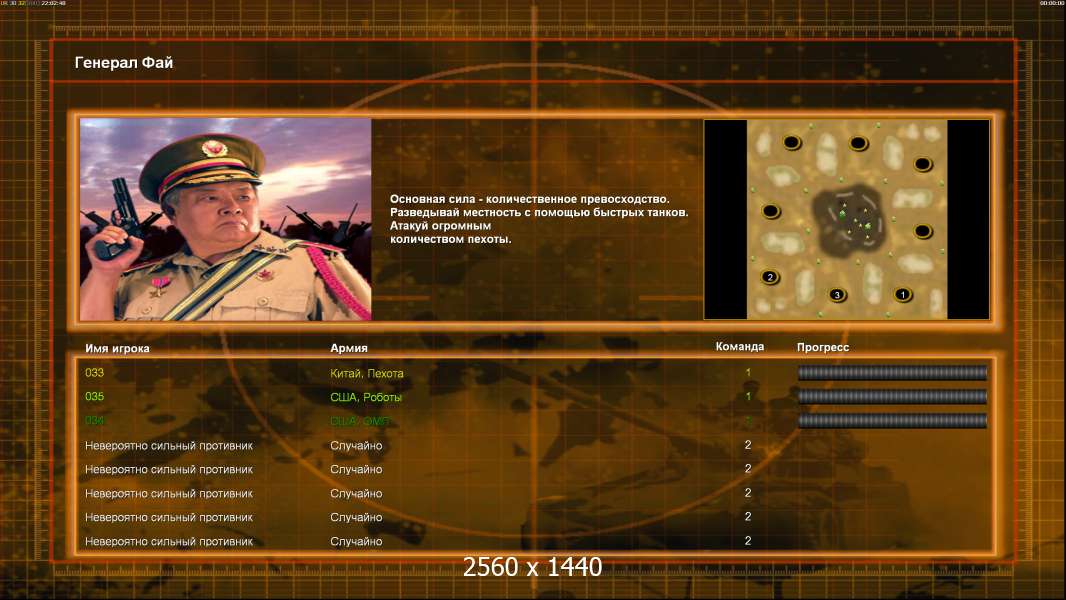Click General Fai's portrait image
Screen dimensions: 1066x600
click(226, 219)
